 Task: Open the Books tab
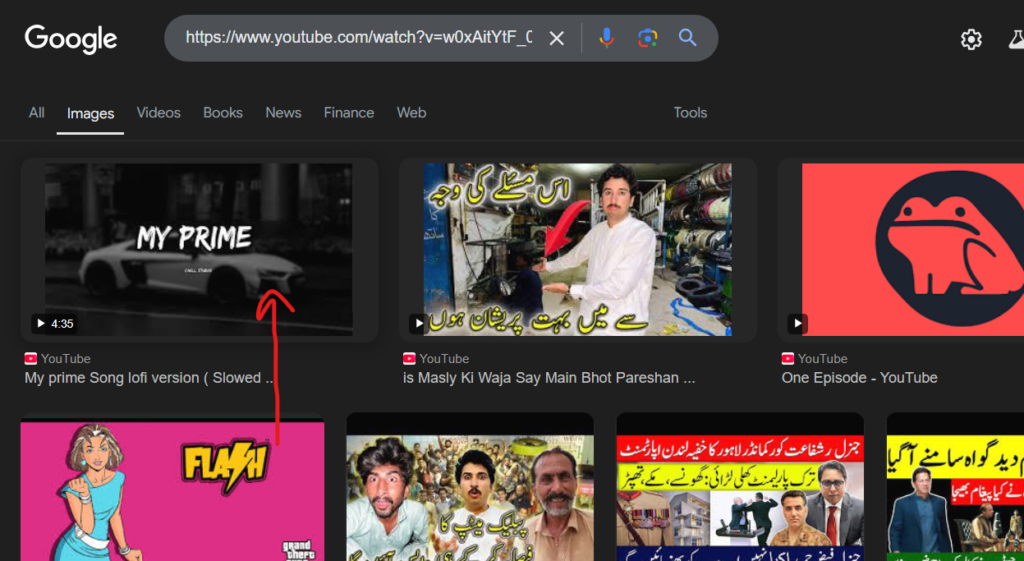coord(223,112)
